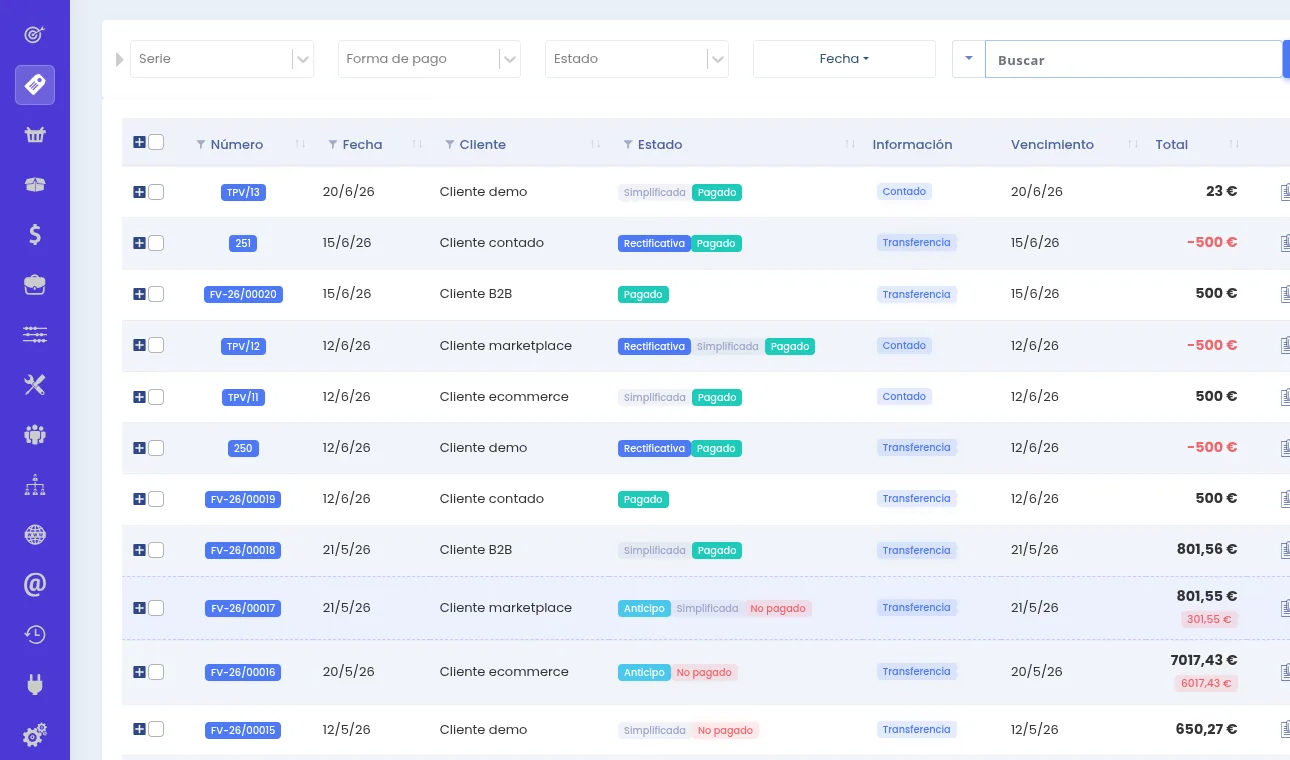Select the wrench and screwdriver tools icon

(x=35, y=385)
